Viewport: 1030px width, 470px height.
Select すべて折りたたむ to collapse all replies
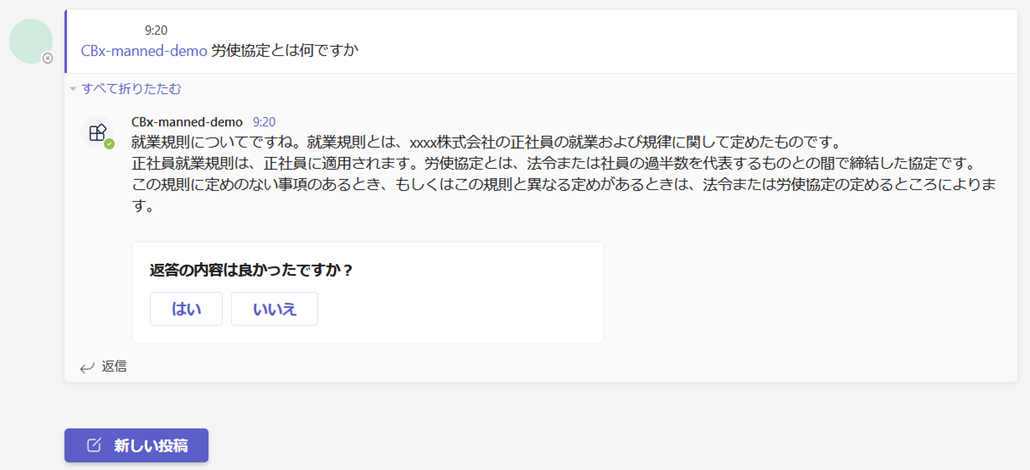131,89
